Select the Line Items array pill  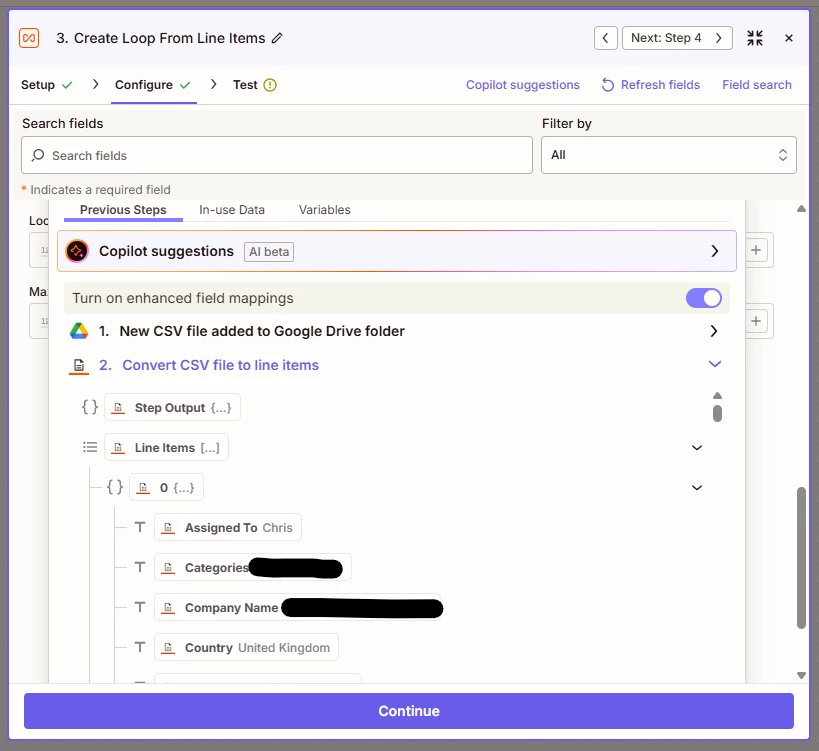pyautogui.click(x=166, y=448)
